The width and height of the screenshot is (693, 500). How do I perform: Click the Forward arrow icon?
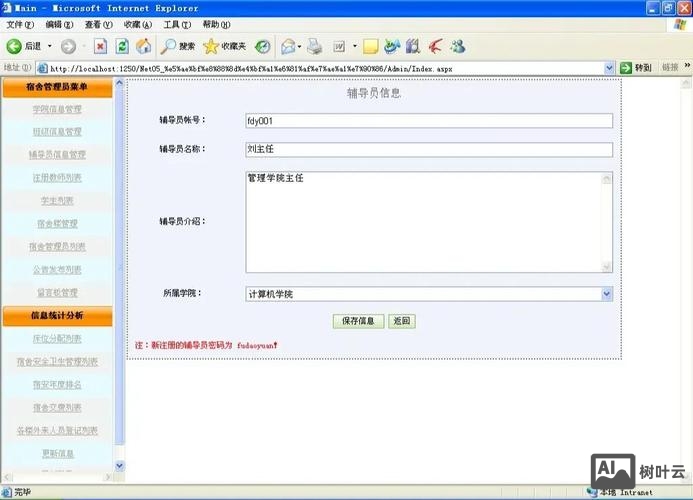68,46
